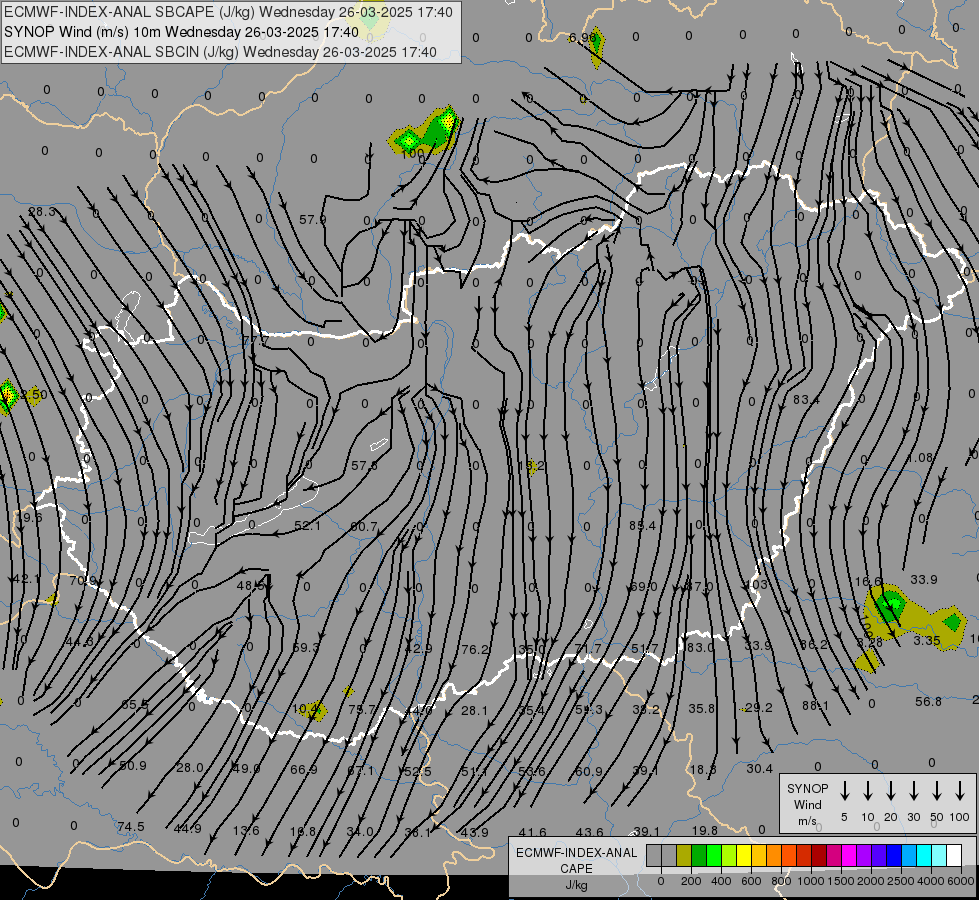This screenshot has width=979, height=900.
Task: Click the 35.8 map value
Action: 702,708
